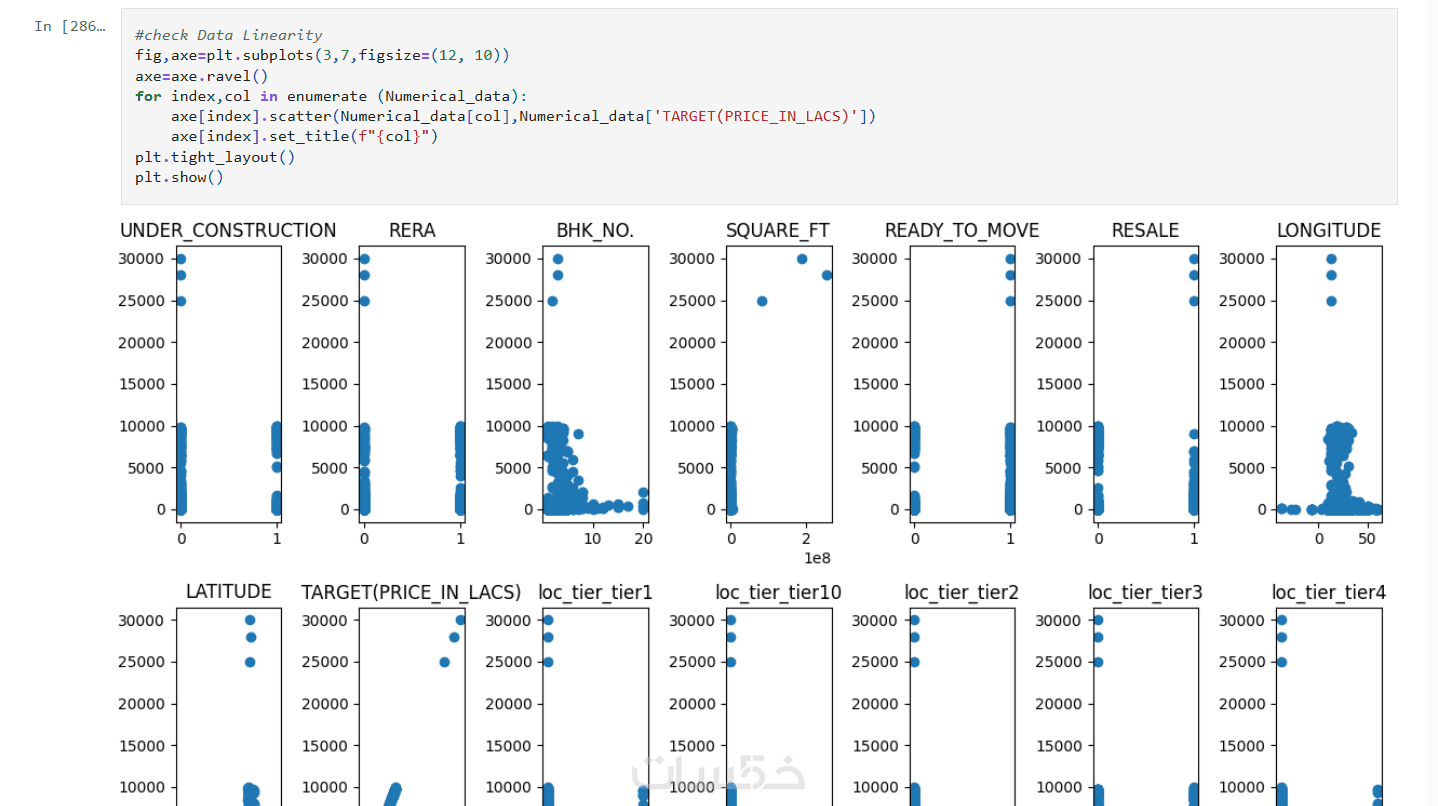Screen dimensions: 1438x806
Task: Click the READY_TO_MOVE plot title
Action: [962, 230]
